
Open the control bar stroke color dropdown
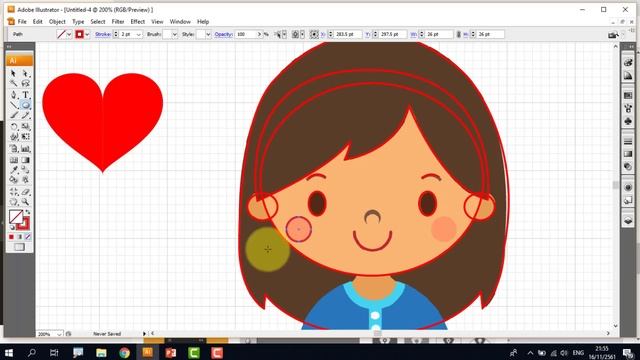[87, 35]
